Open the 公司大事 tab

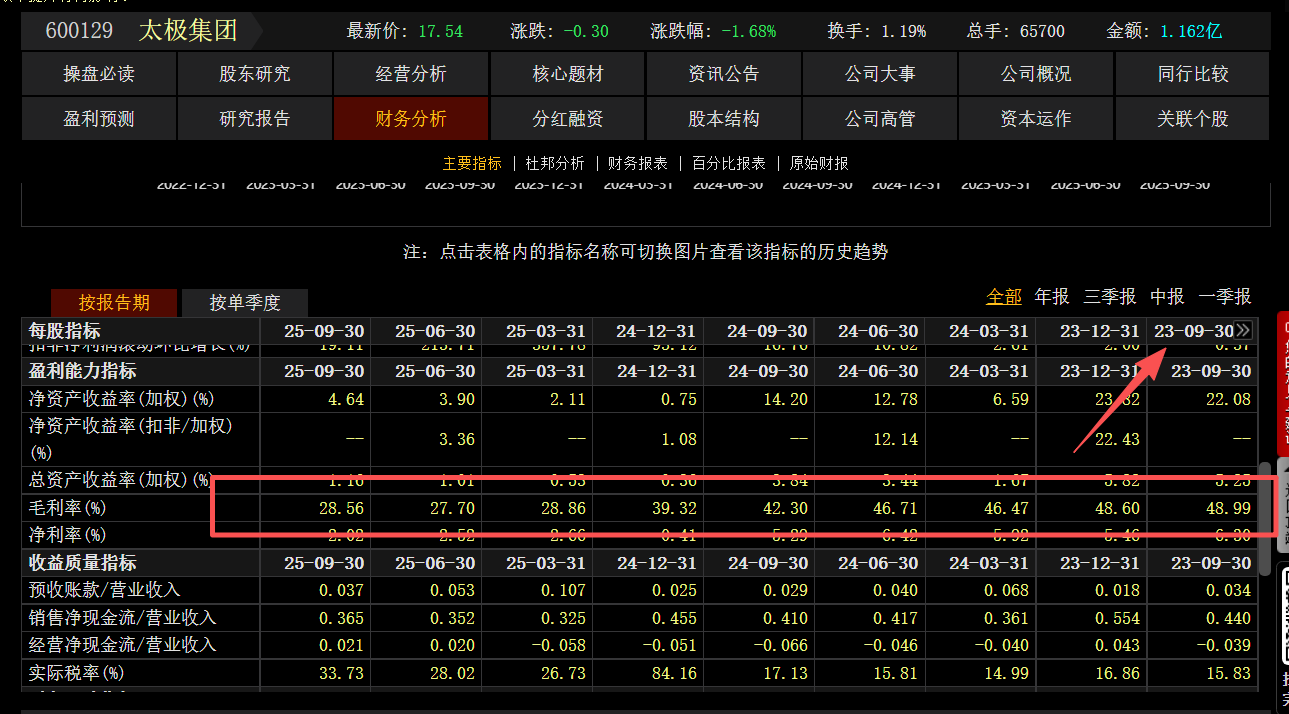click(x=880, y=74)
